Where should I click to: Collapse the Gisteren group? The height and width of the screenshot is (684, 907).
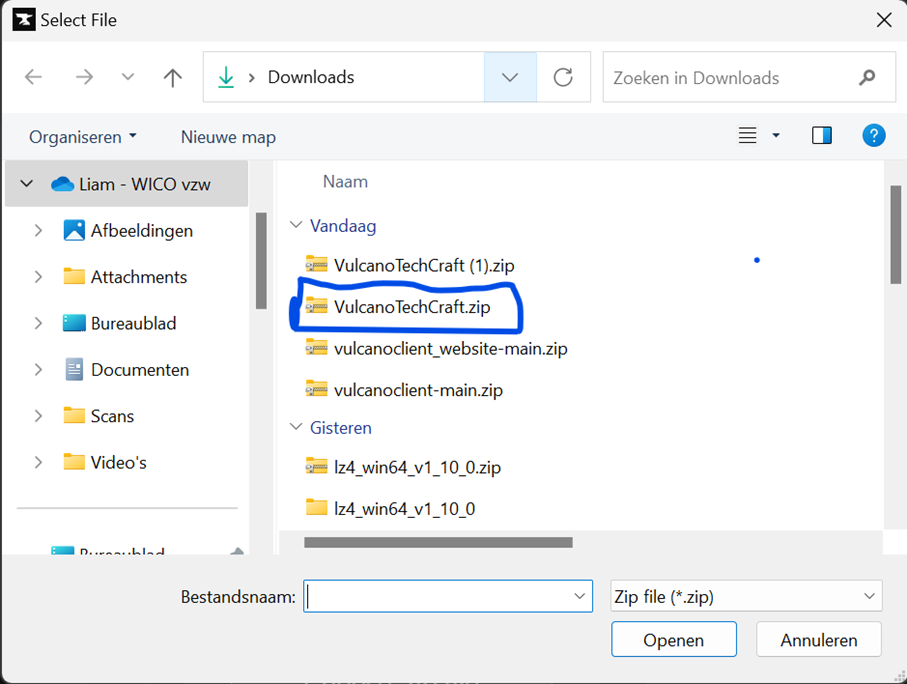click(295, 427)
